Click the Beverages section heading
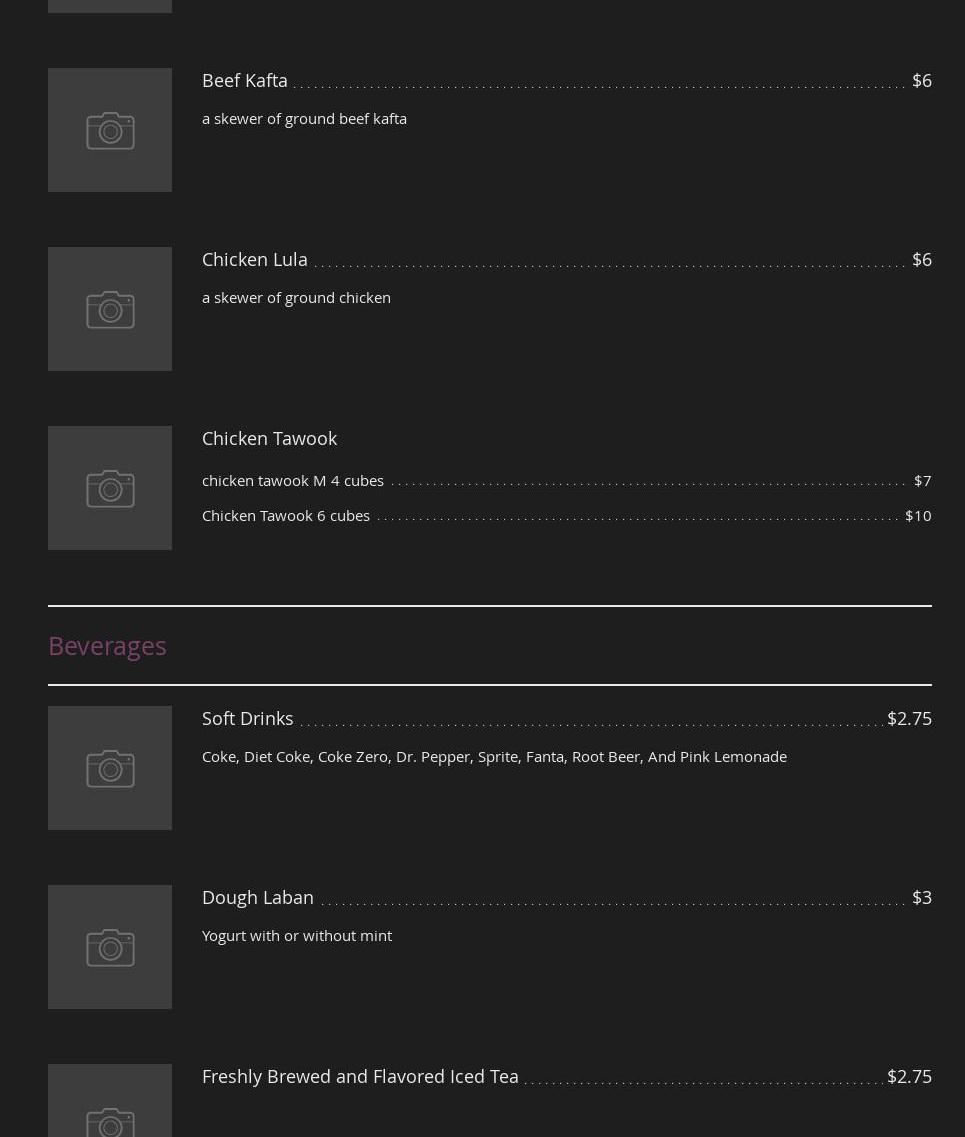 click(107, 645)
